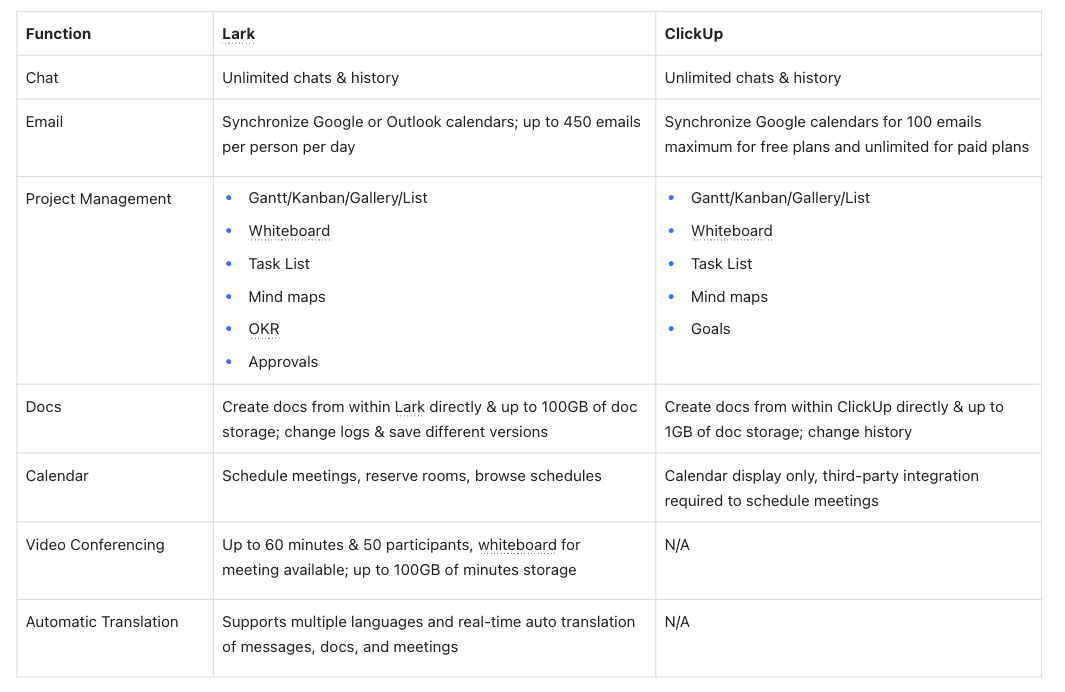Click Whiteboard in the ClickUp column list

(731, 231)
